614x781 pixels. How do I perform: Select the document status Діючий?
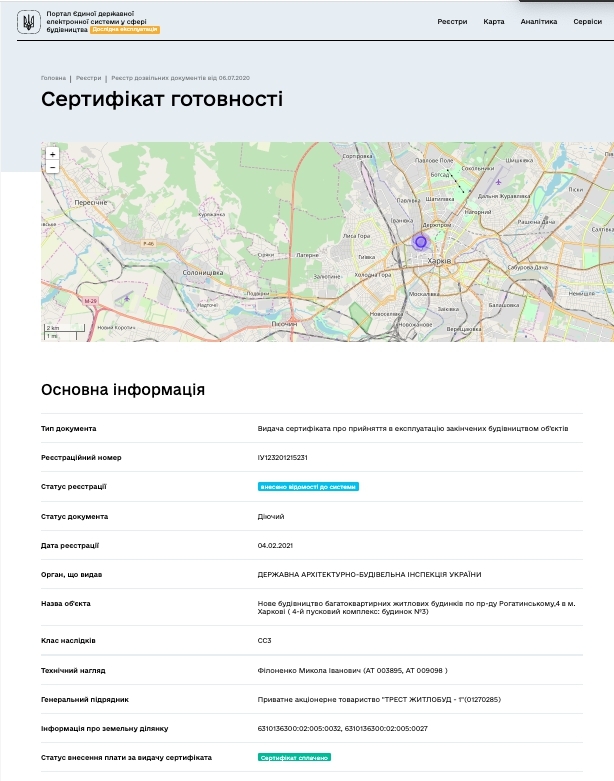pos(271,517)
